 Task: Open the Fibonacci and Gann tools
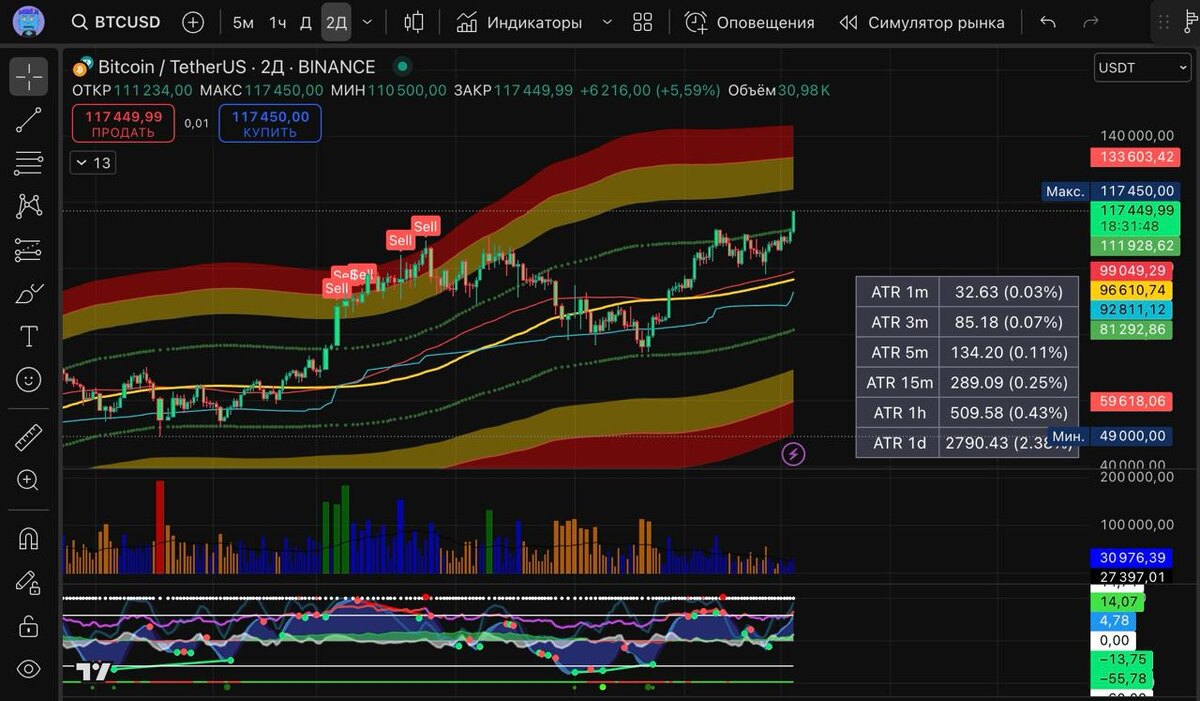29,163
